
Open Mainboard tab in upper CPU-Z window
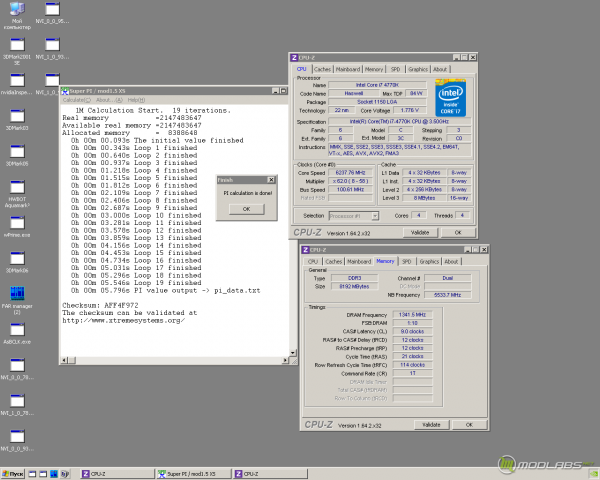click(348, 69)
